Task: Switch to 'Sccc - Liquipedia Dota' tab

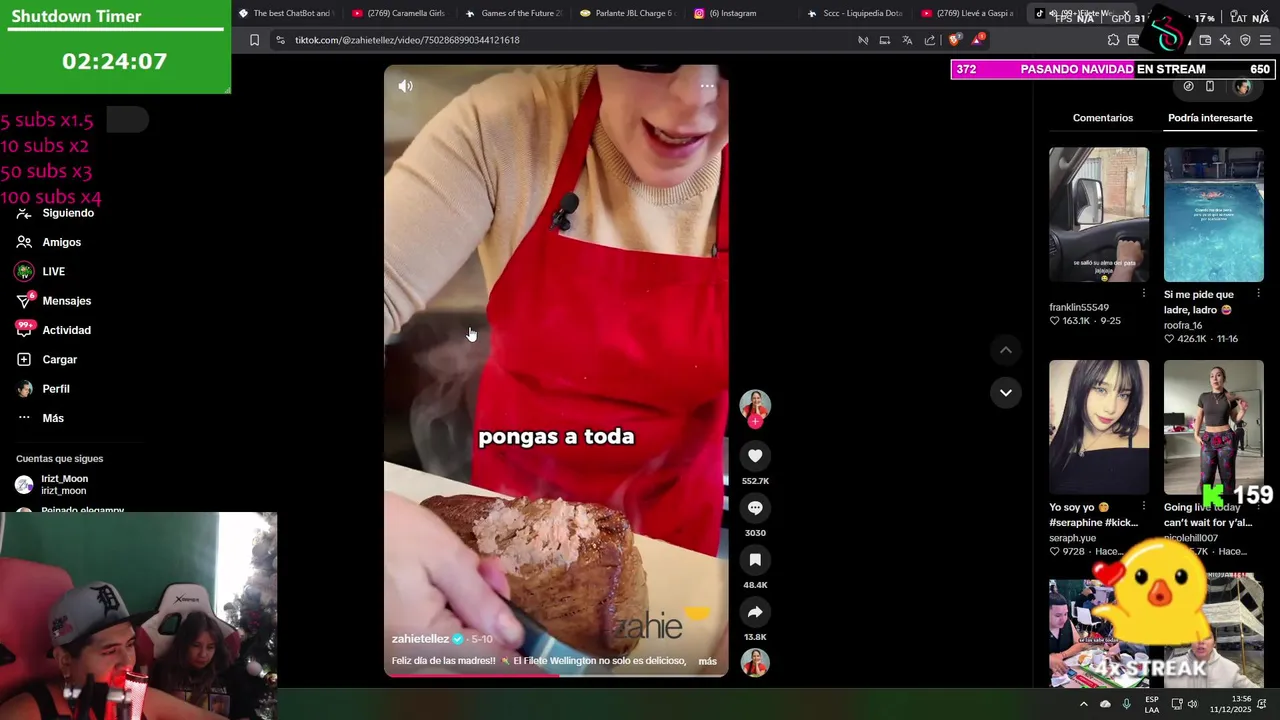Action: pyautogui.click(x=856, y=13)
